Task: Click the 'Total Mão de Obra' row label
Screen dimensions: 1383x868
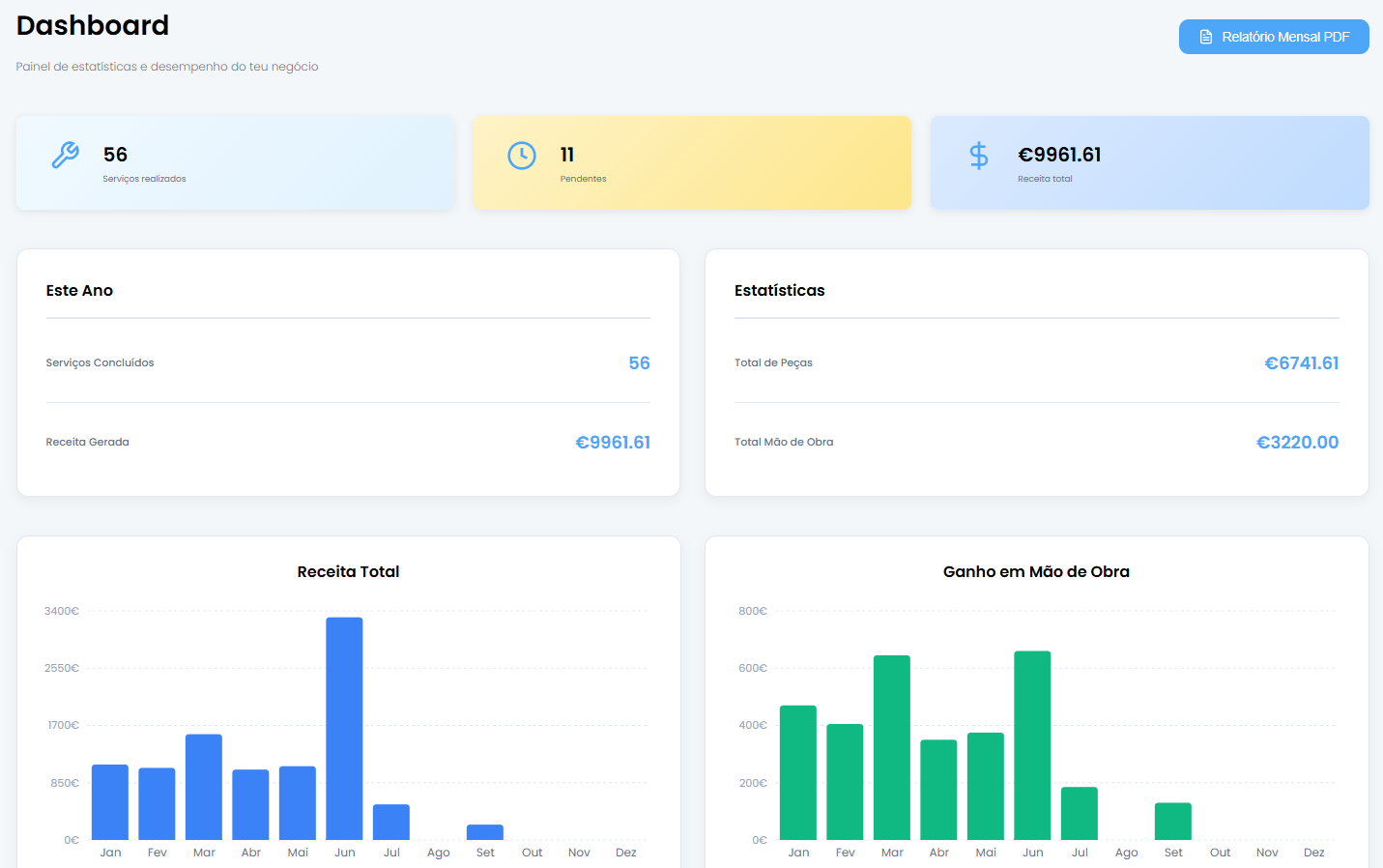Action: coord(784,442)
